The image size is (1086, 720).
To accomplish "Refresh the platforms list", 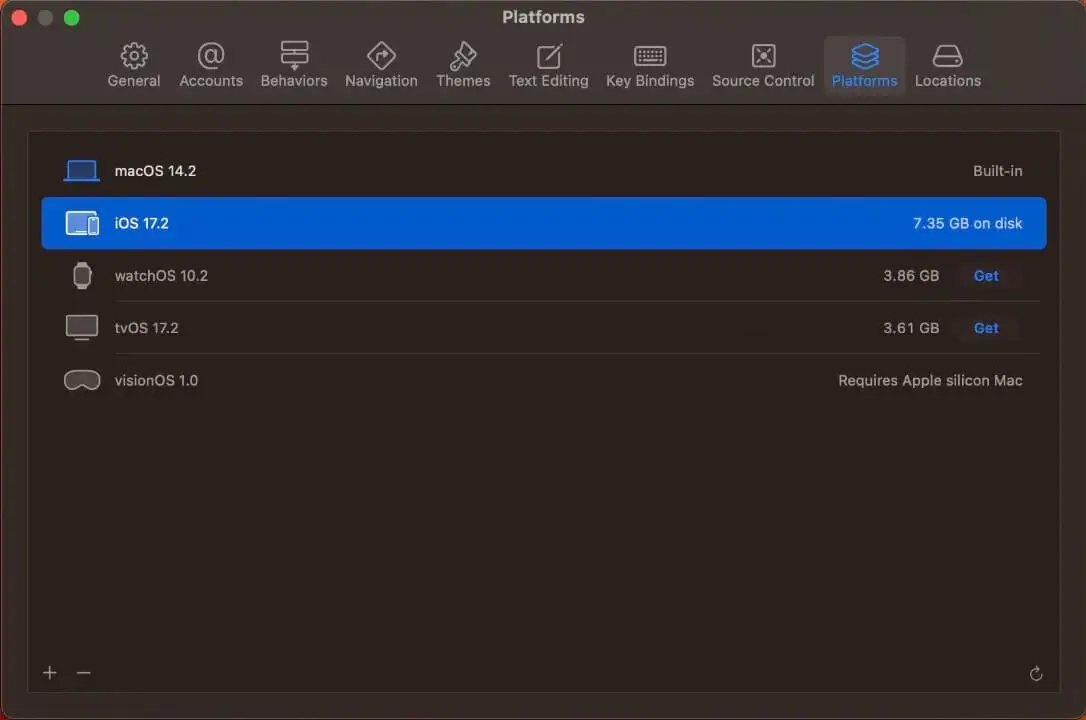I will pos(1036,674).
